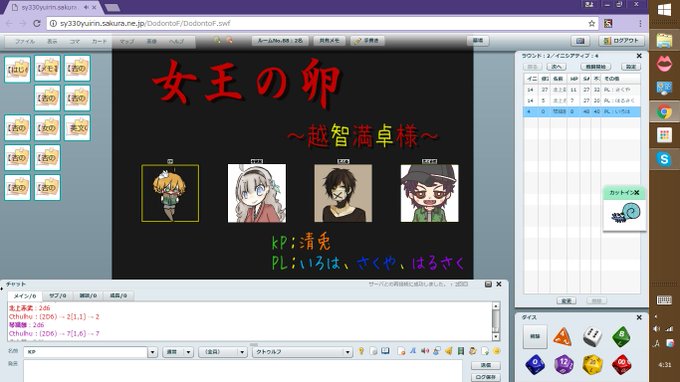Open the コマ menu
The height and width of the screenshot is (382, 680).
[x=75, y=42]
